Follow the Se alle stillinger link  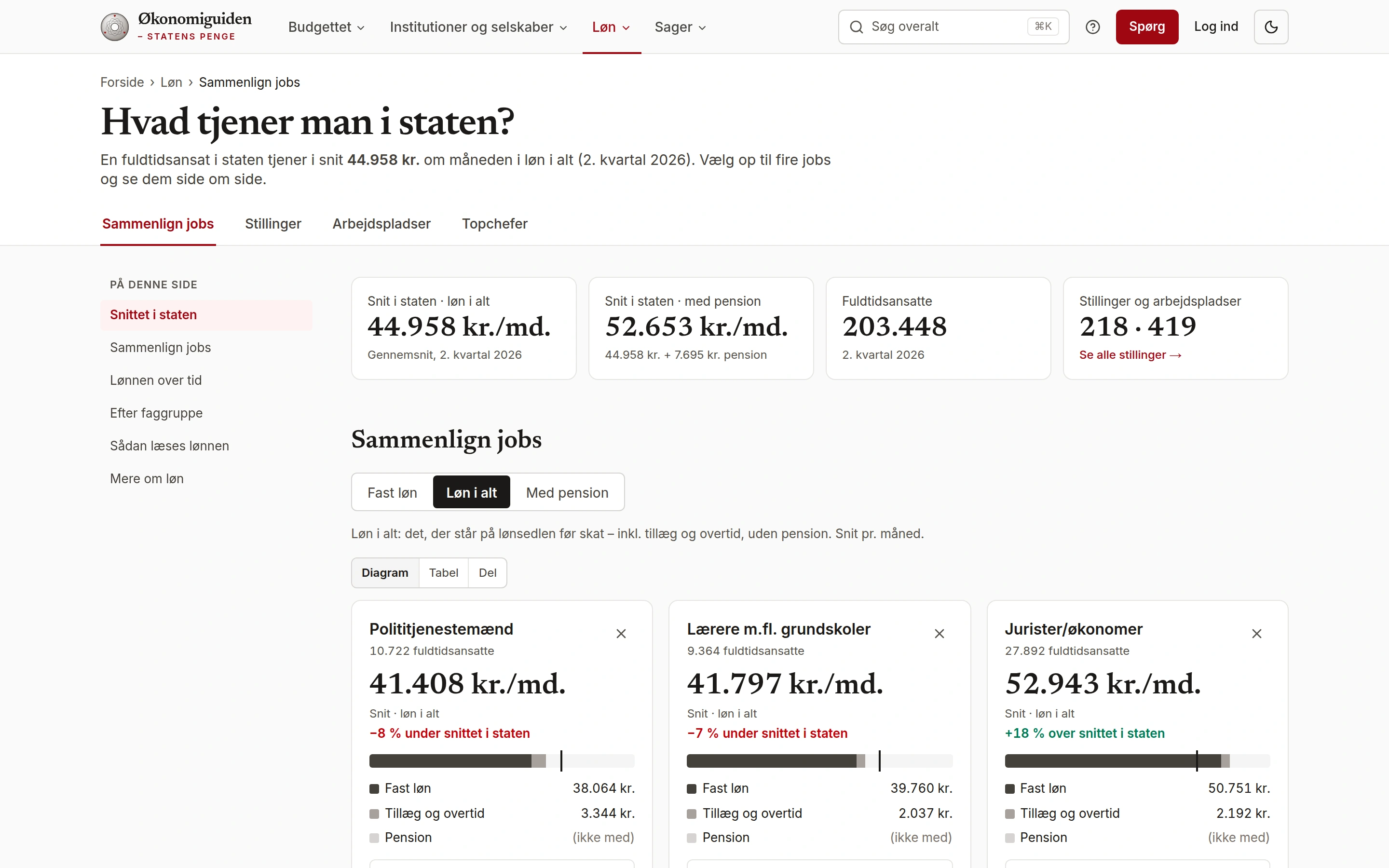tap(1130, 355)
